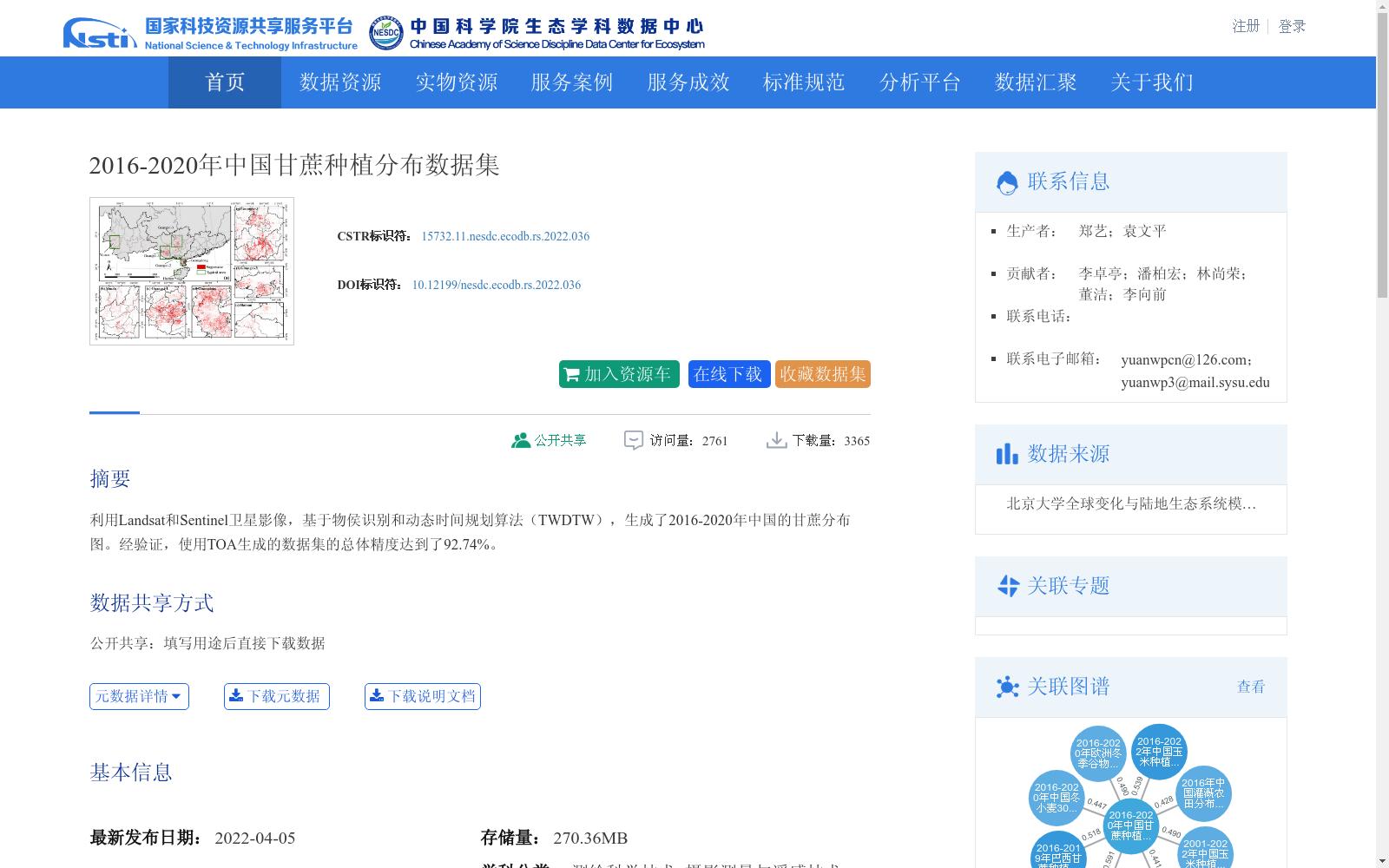Click the download icon in 下载说明文档 button
Image resolution: width=1389 pixels, height=868 pixels.
click(x=377, y=695)
